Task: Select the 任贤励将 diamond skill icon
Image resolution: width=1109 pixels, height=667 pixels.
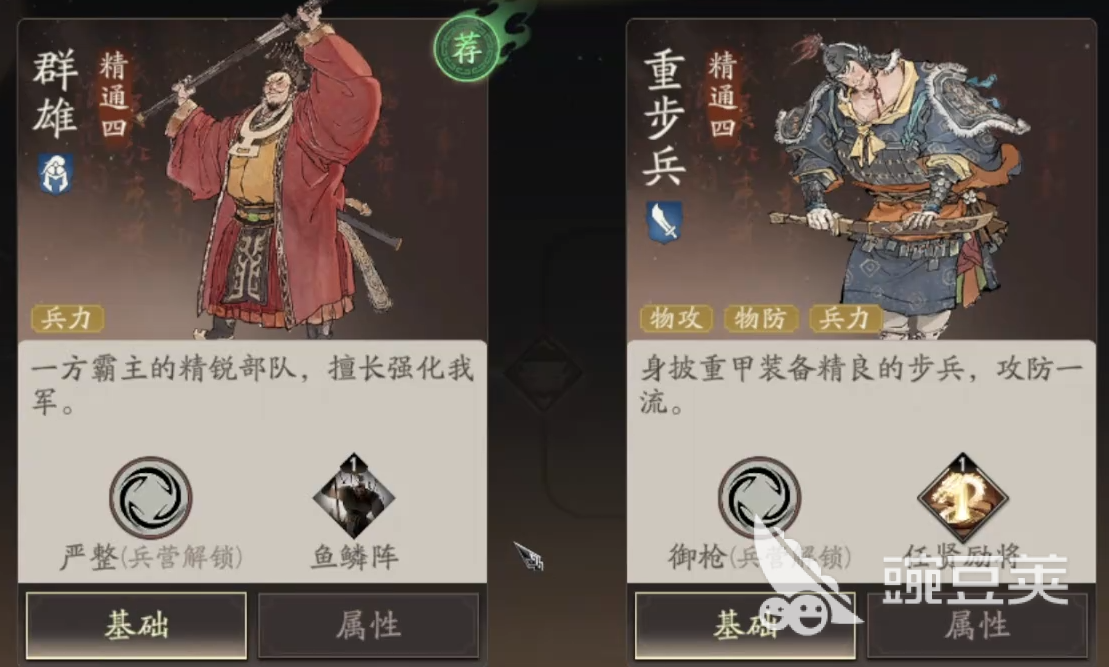Action: (x=963, y=498)
